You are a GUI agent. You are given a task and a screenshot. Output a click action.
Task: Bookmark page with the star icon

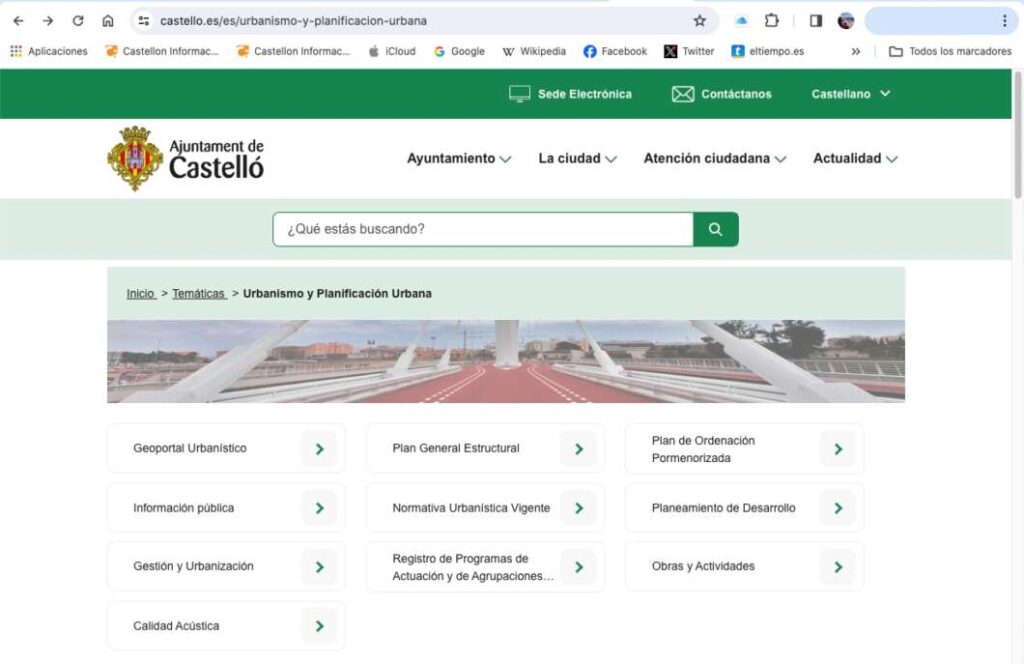[x=699, y=21]
